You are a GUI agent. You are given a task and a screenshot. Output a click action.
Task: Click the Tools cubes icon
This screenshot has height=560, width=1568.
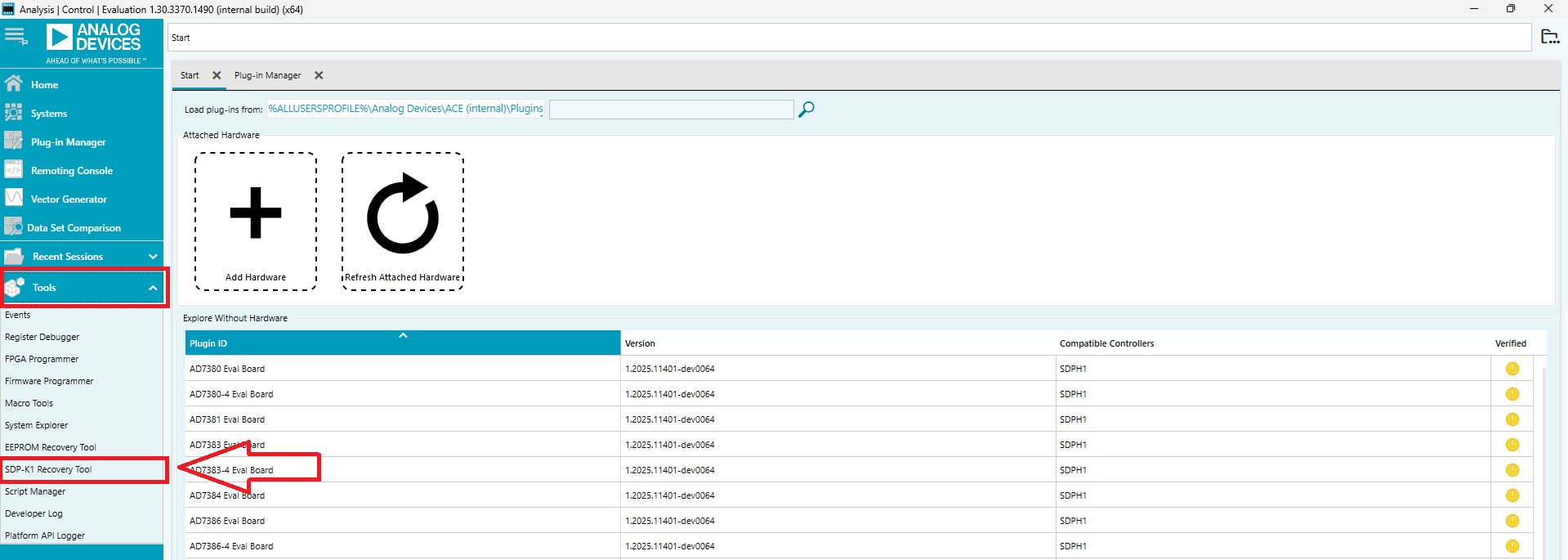pos(15,287)
